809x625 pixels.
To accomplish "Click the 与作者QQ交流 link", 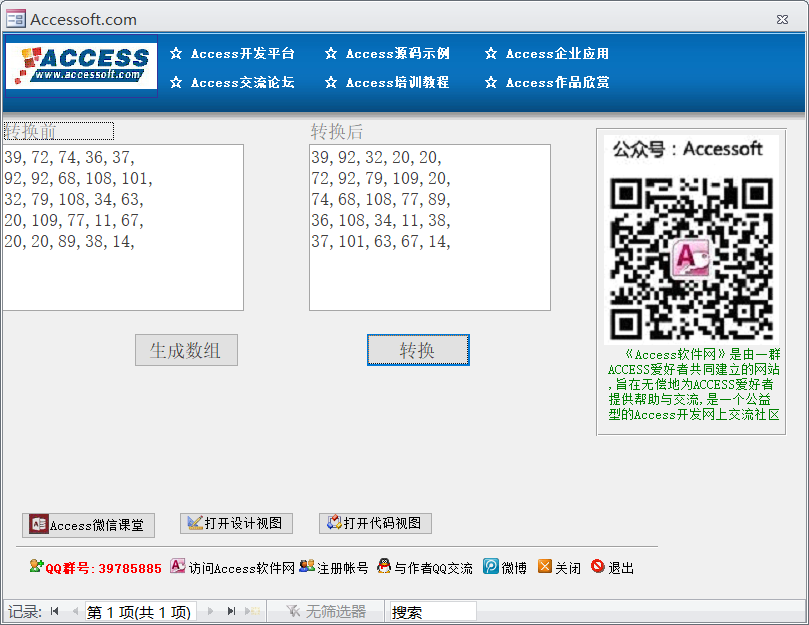I will pos(433,568).
